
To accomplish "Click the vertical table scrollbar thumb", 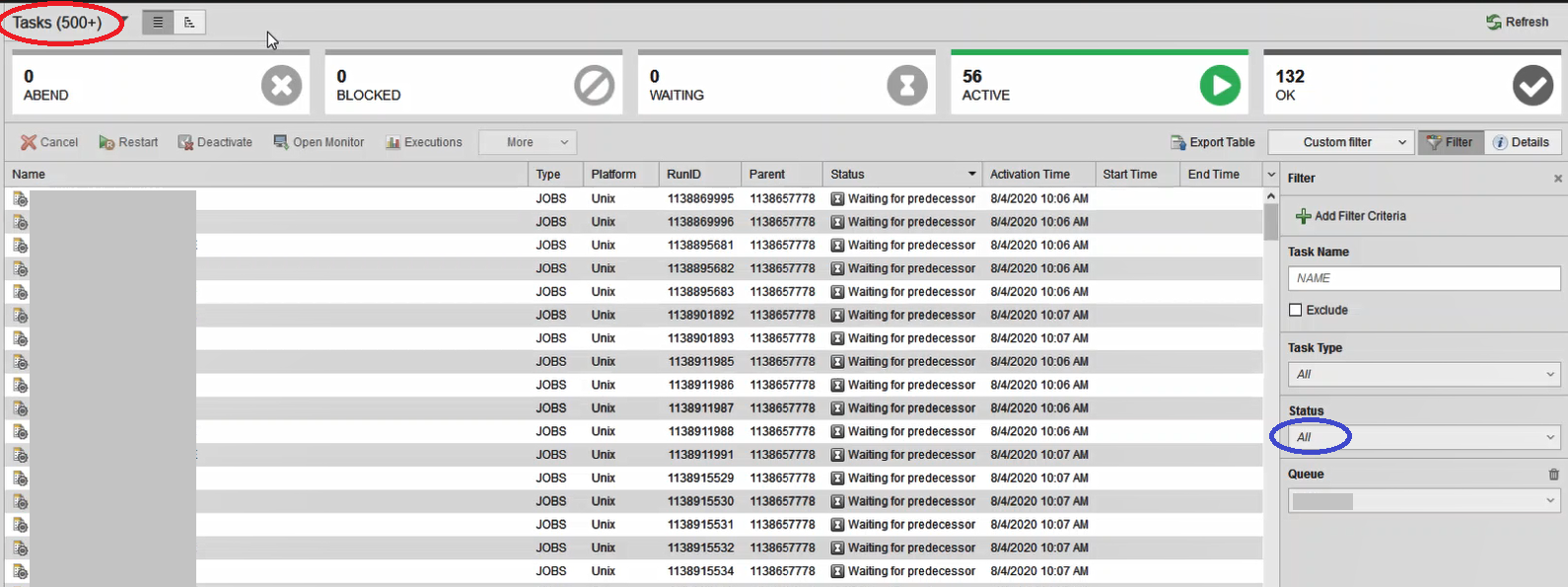I will [1270, 221].
